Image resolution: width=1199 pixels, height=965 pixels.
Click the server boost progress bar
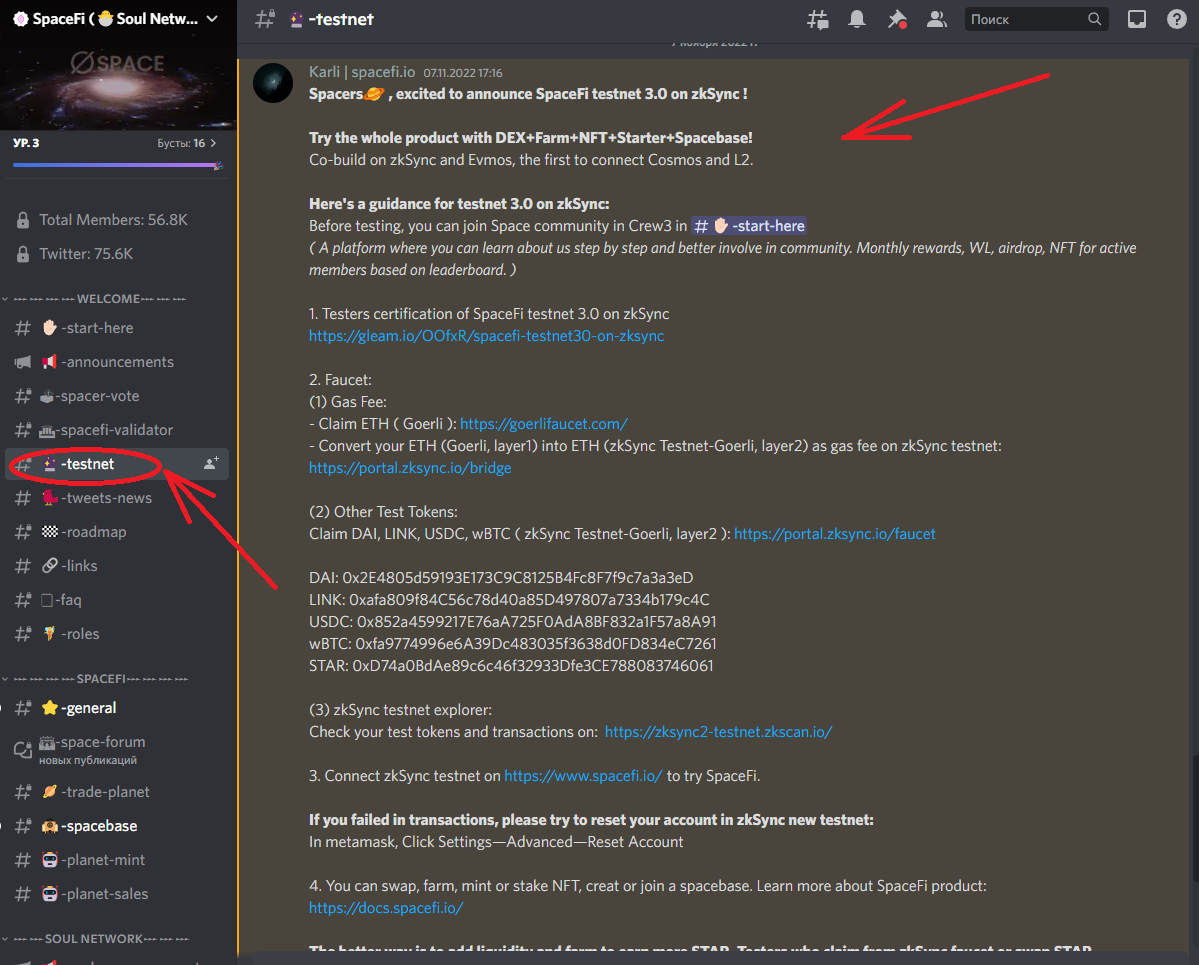pyautogui.click(x=117, y=165)
